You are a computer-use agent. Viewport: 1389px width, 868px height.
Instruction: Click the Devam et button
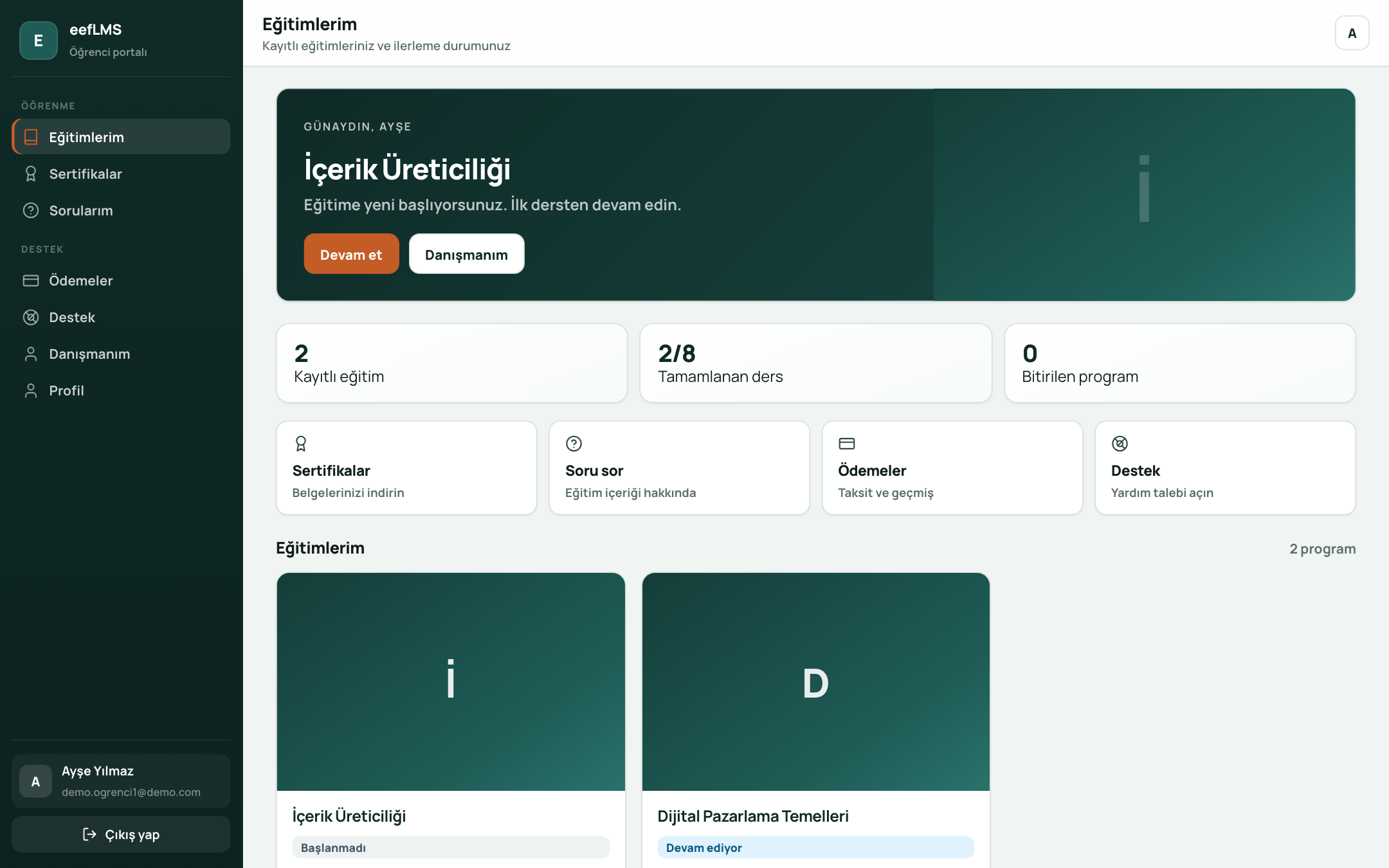351,254
